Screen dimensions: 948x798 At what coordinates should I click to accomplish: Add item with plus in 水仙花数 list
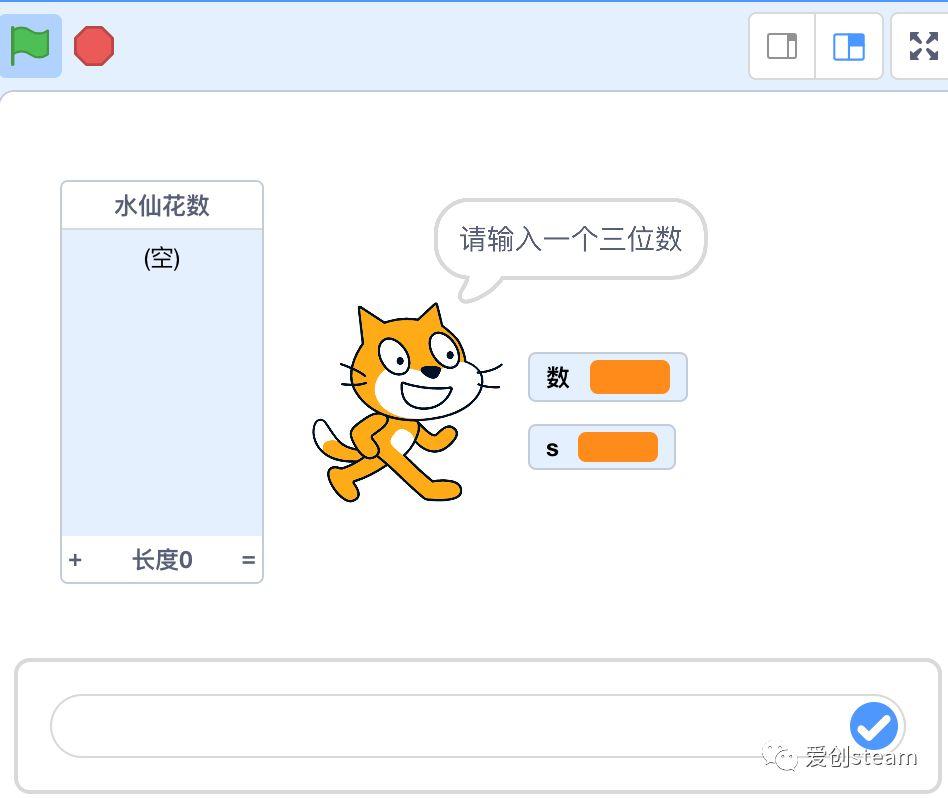(x=75, y=560)
